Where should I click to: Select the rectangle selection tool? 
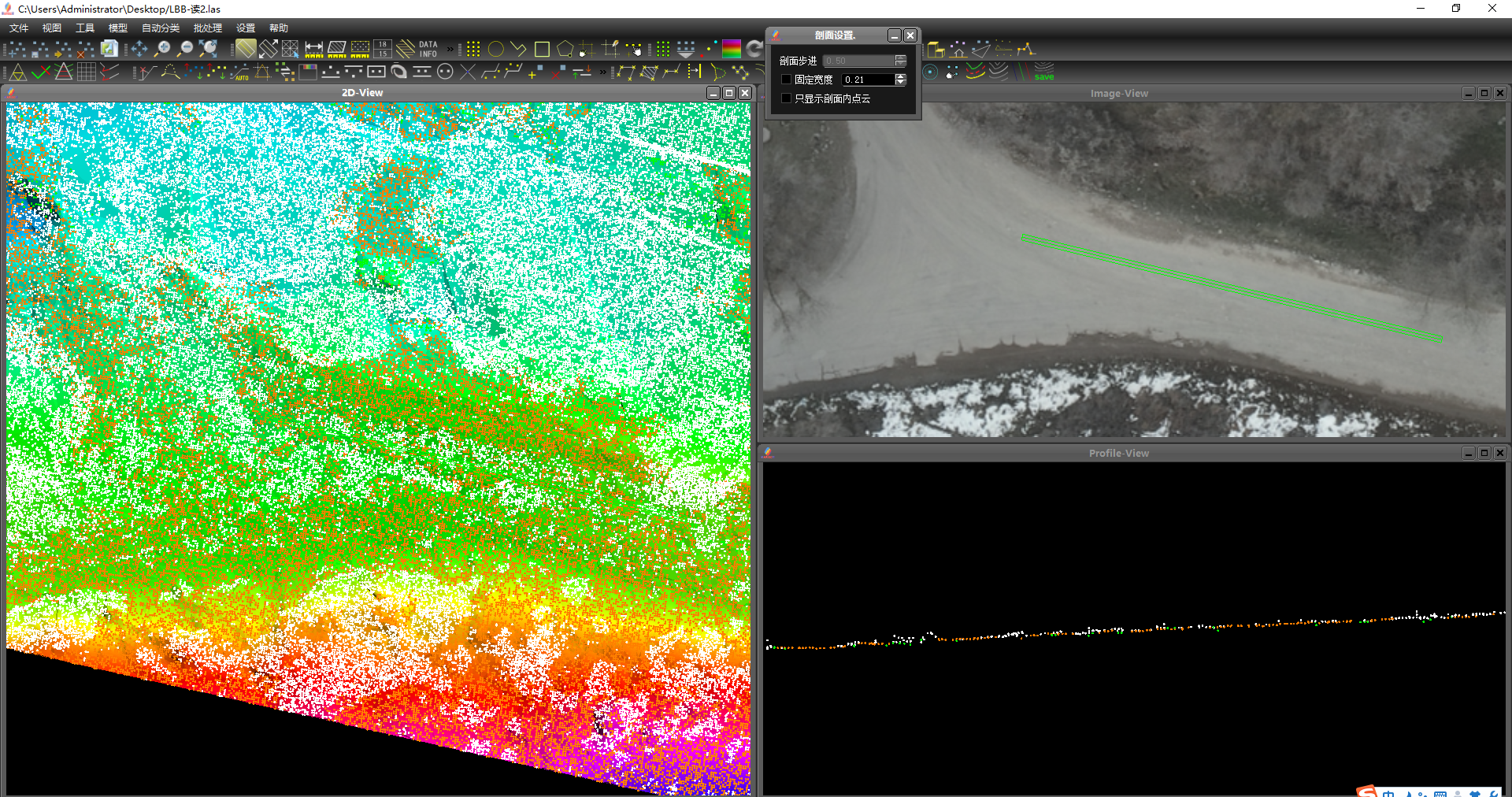click(542, 50)
